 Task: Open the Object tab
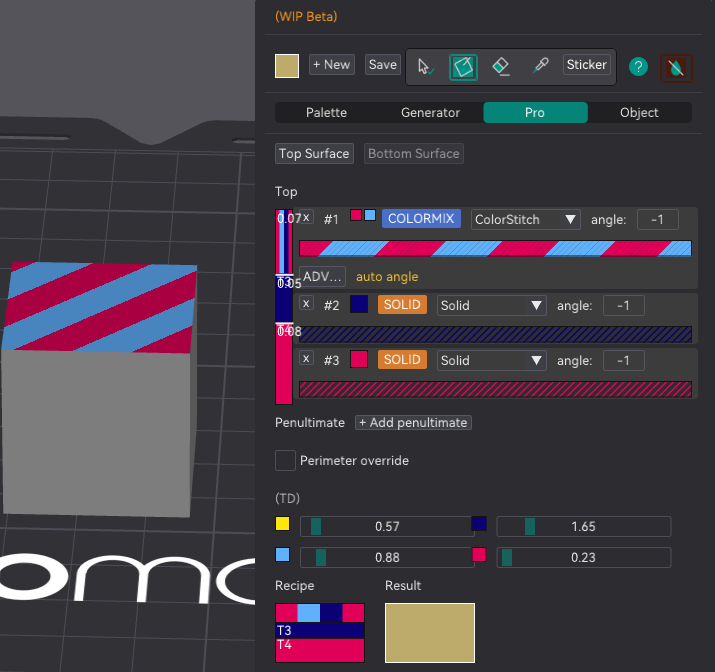click(x=639, y=113)
